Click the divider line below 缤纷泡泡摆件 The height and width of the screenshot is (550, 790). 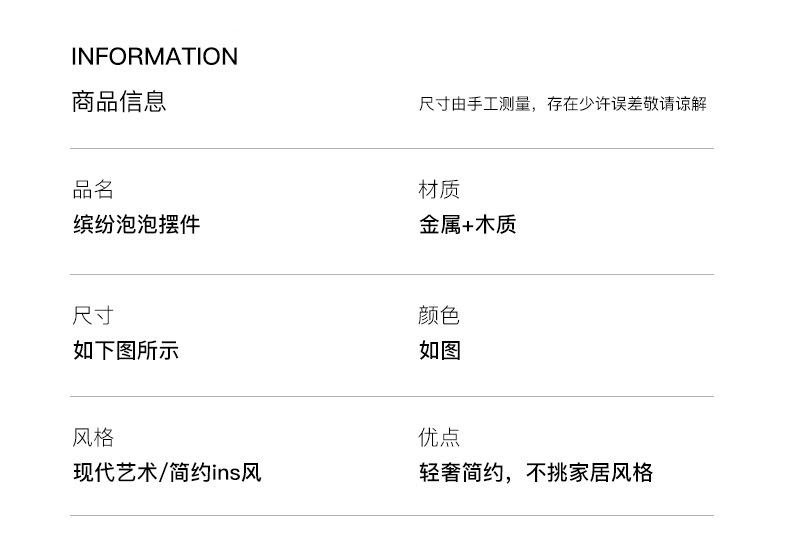(392, 274)
